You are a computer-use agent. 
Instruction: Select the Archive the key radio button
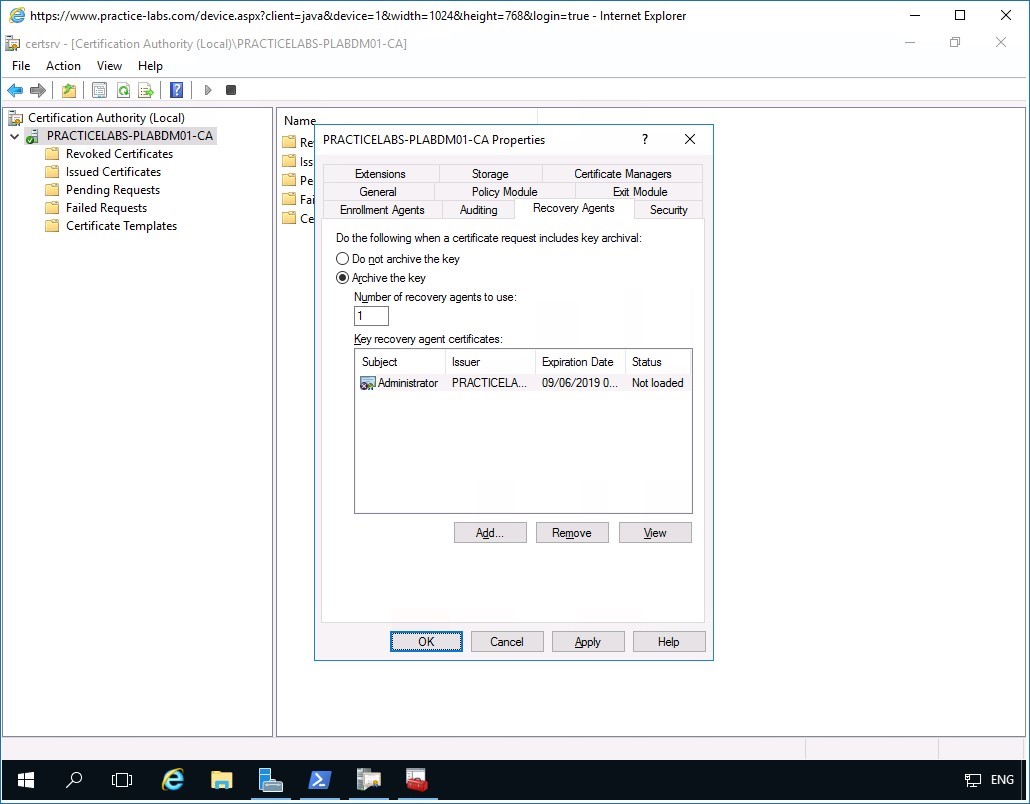tap(342, 278)
